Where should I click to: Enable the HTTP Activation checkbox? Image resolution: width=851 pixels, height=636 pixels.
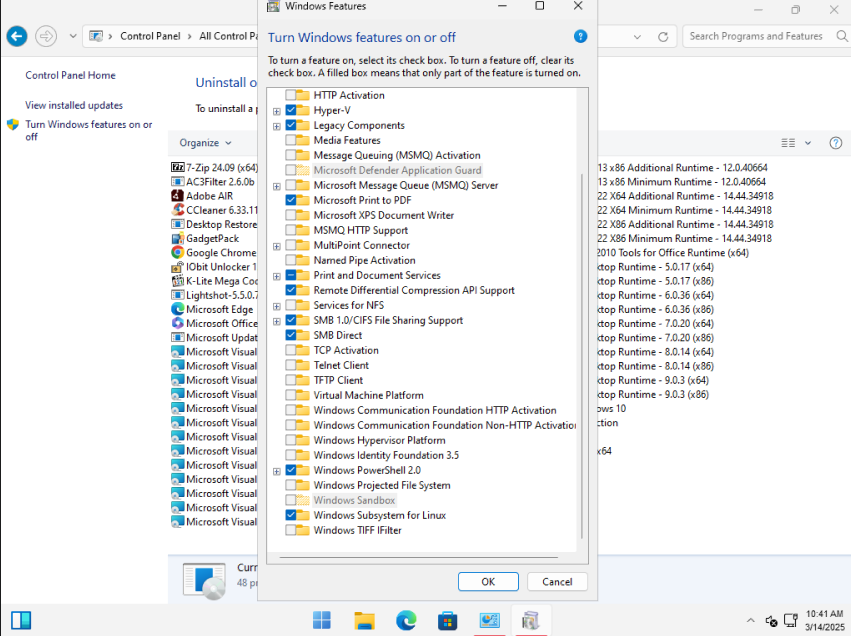pyautogui.click(x=291, y=95)
